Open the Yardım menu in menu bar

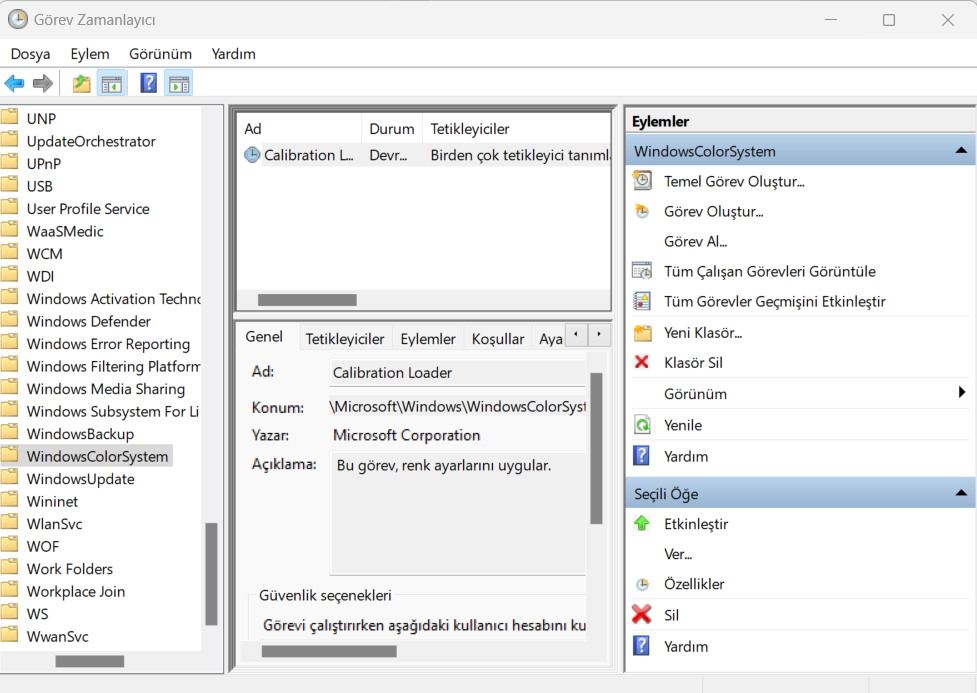tap(234, 54)
